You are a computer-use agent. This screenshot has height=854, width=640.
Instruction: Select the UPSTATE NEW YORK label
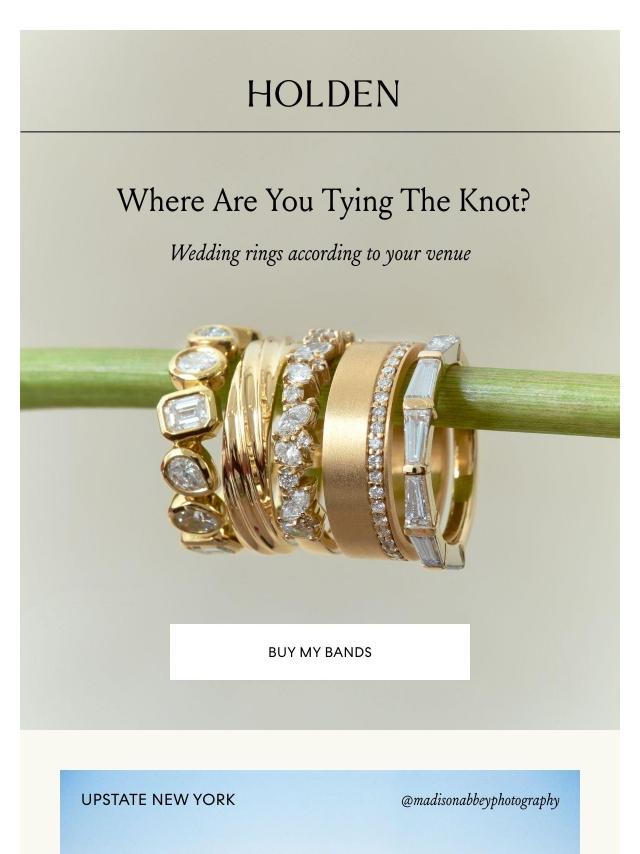158,800
